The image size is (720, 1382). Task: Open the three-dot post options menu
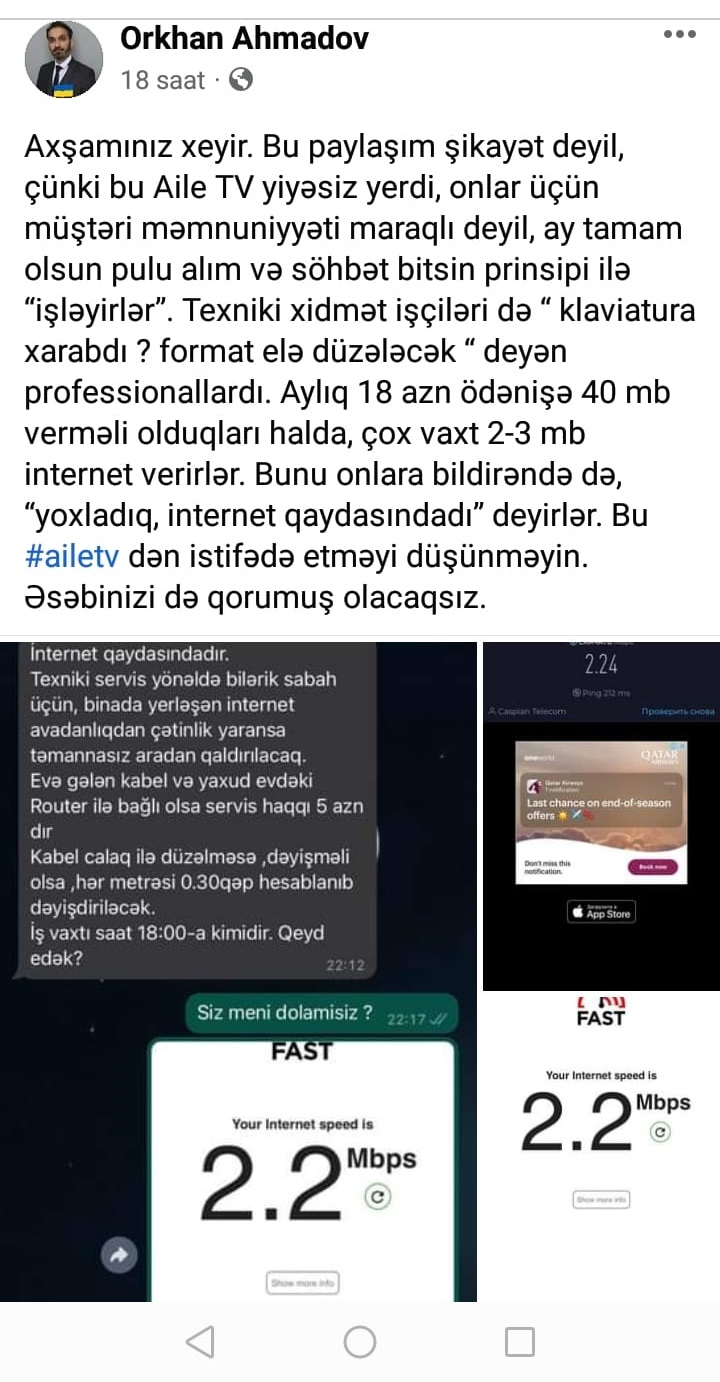click(679, 34)
